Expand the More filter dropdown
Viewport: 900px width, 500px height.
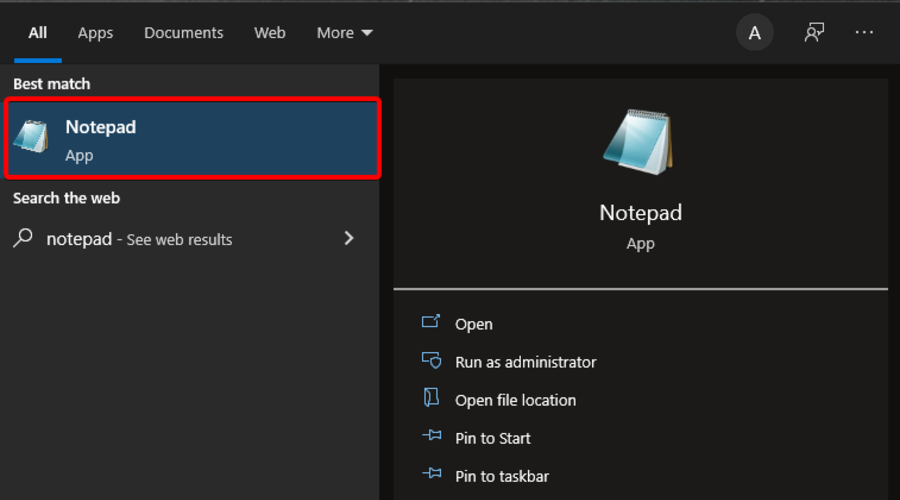point(344,33)
